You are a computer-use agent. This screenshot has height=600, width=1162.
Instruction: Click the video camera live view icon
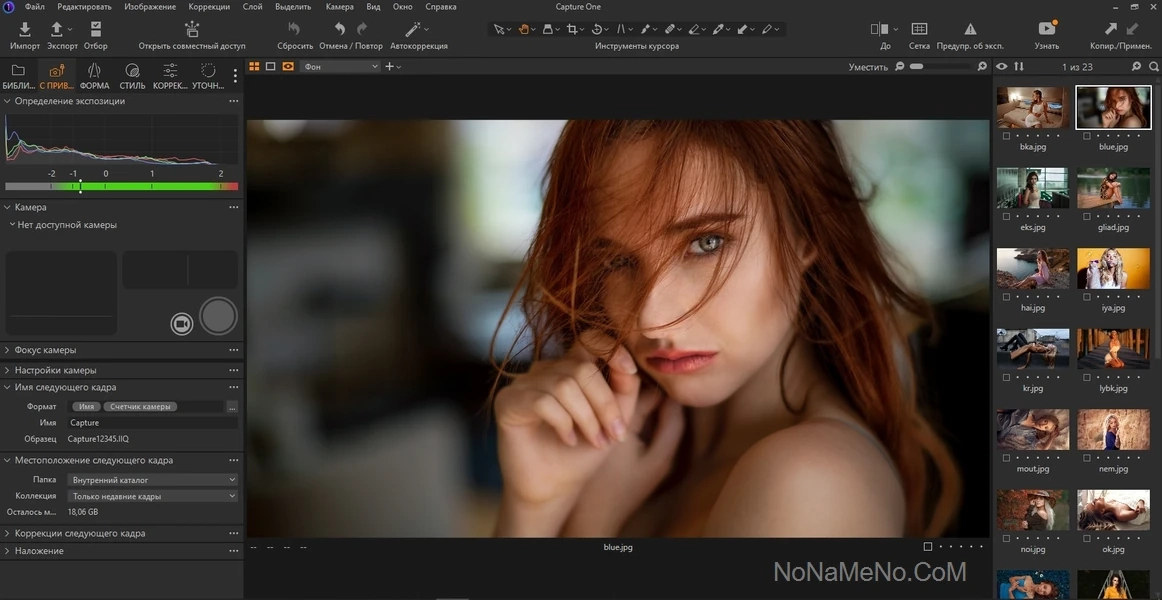coord(181,323)
